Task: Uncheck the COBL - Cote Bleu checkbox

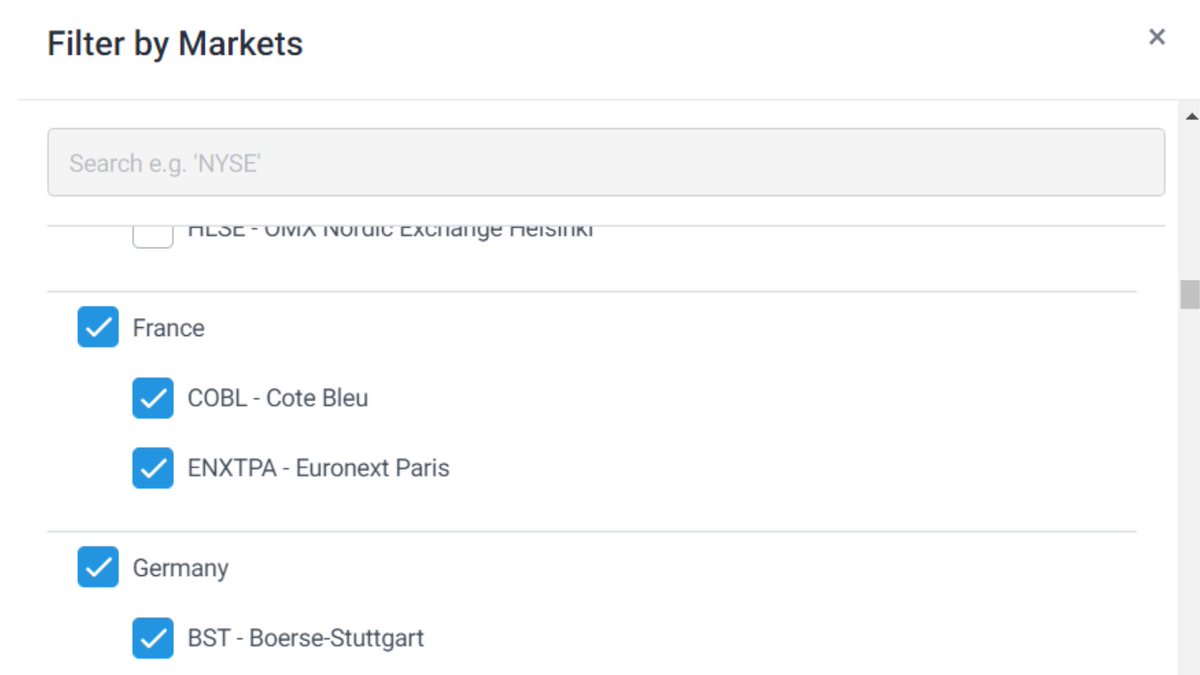Action: [153, 398]
